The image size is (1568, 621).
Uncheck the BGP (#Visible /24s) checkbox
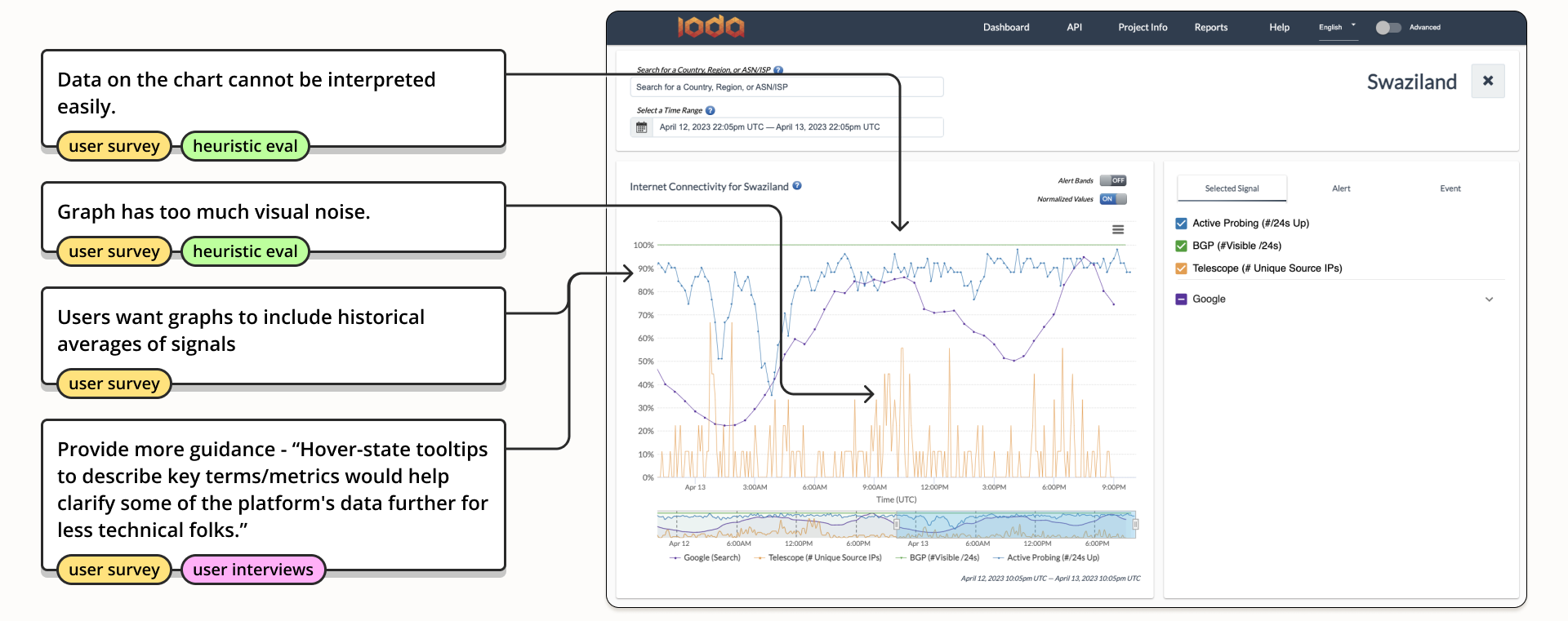tap(1181, 246)
